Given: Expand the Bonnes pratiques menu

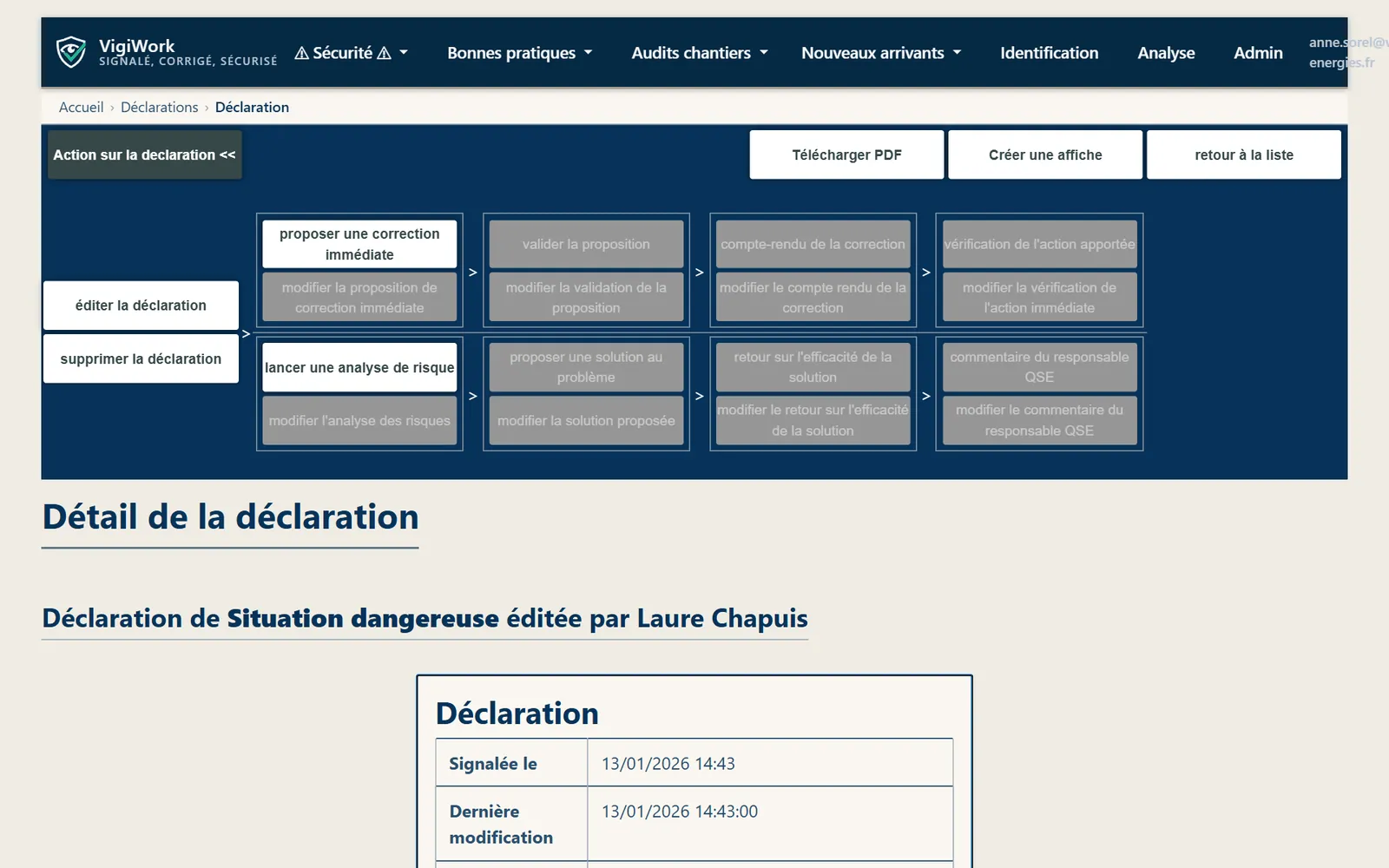Looking at the screenshot, I should (520, 53).
